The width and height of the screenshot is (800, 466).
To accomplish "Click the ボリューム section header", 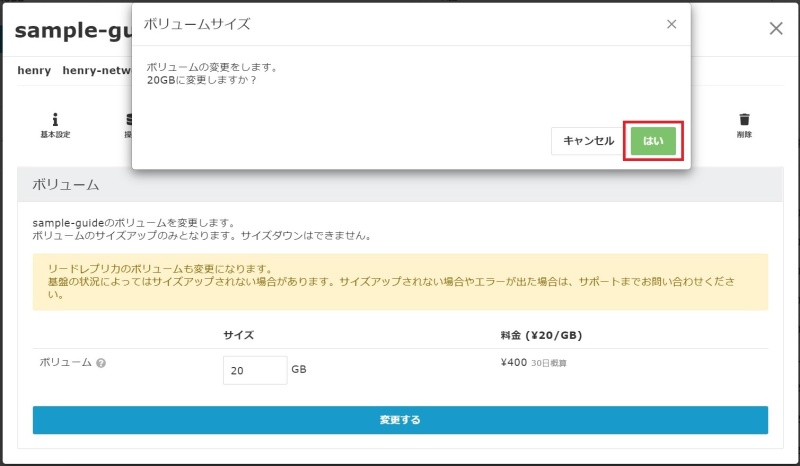I will 66,185.
